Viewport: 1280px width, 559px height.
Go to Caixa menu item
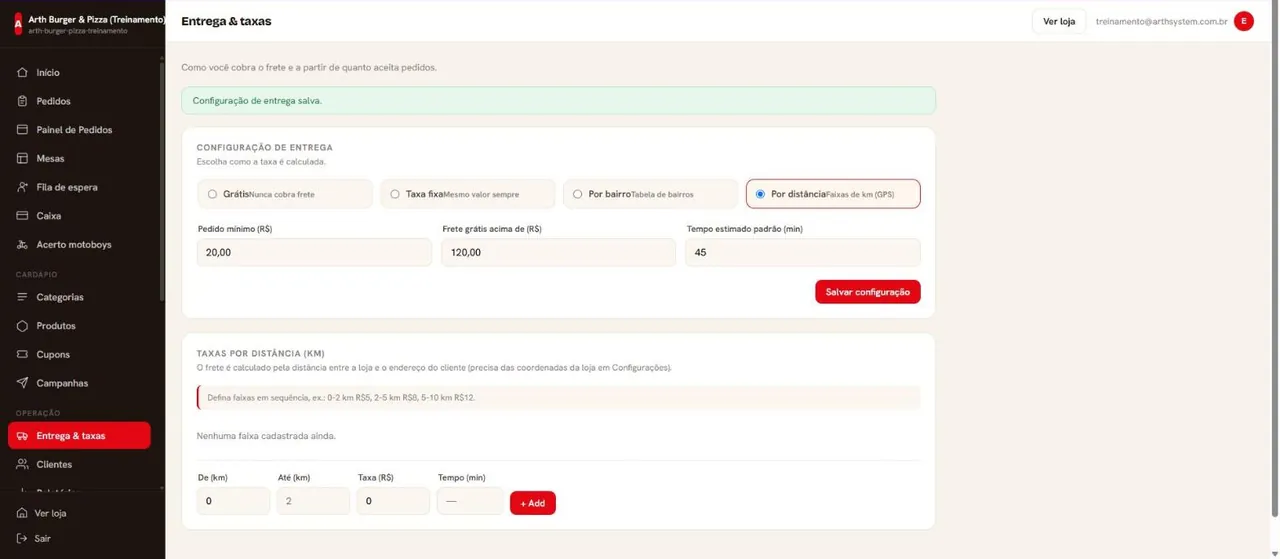(x=79, y=216)
